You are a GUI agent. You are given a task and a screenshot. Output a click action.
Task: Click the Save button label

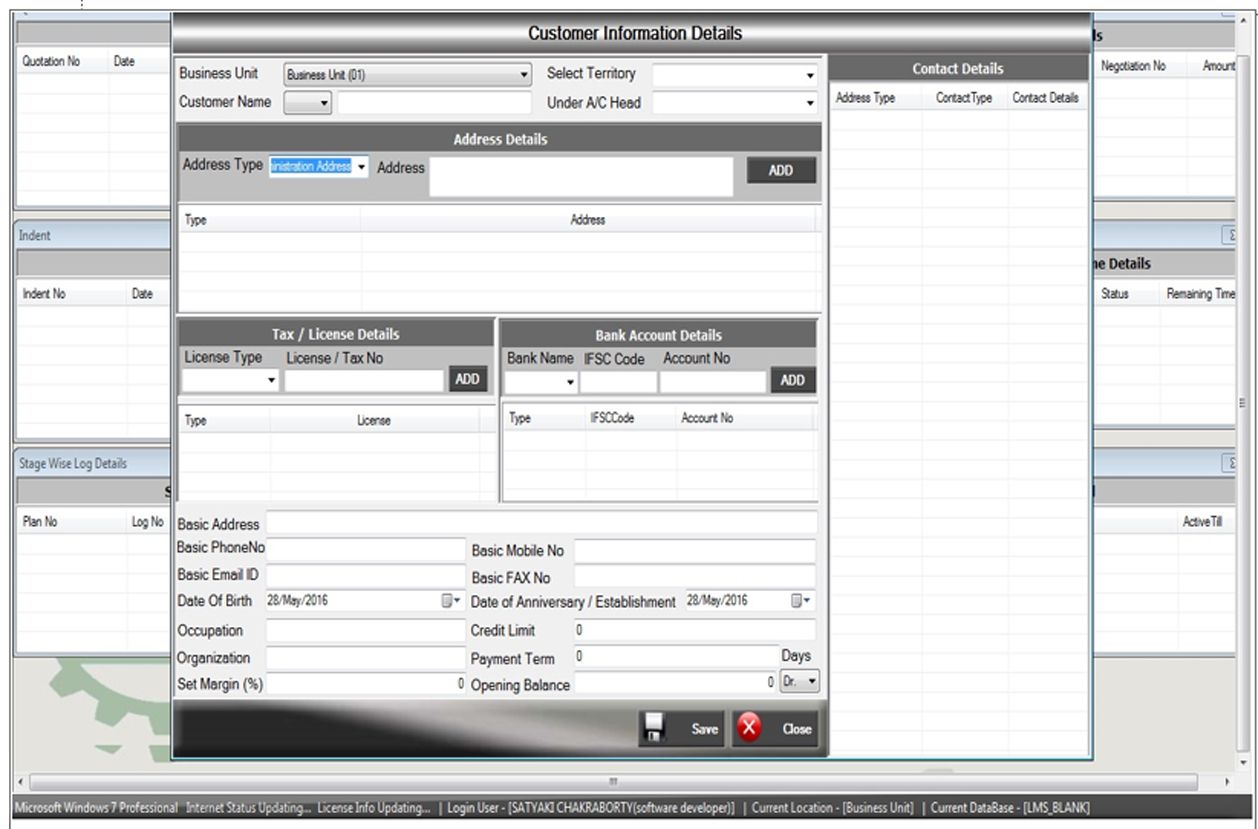(705, 730)
